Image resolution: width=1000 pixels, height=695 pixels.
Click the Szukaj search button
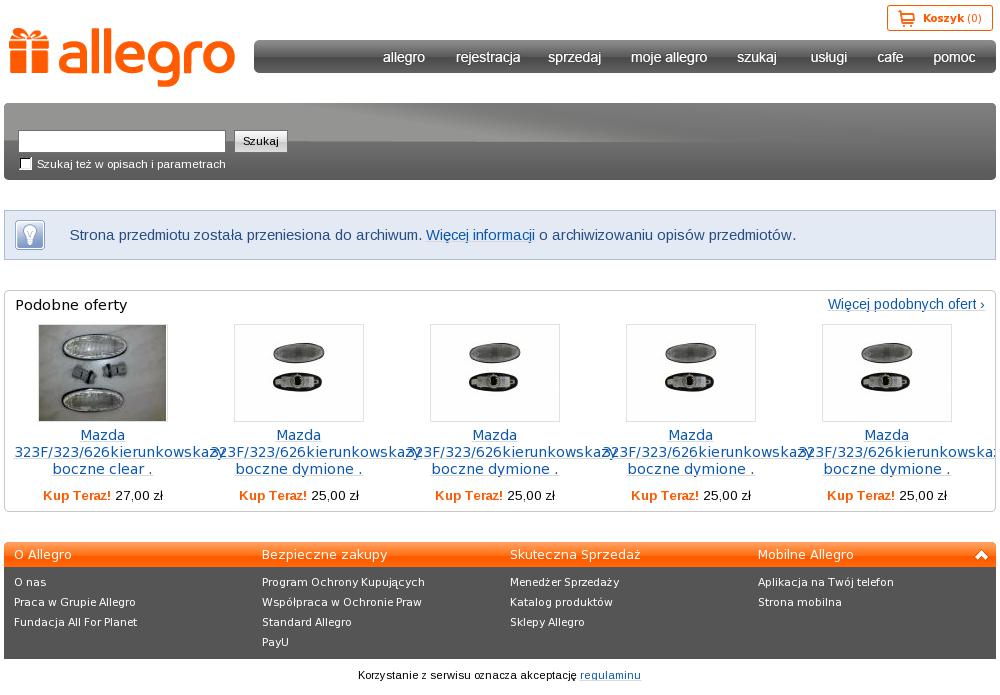click(261, 141)
